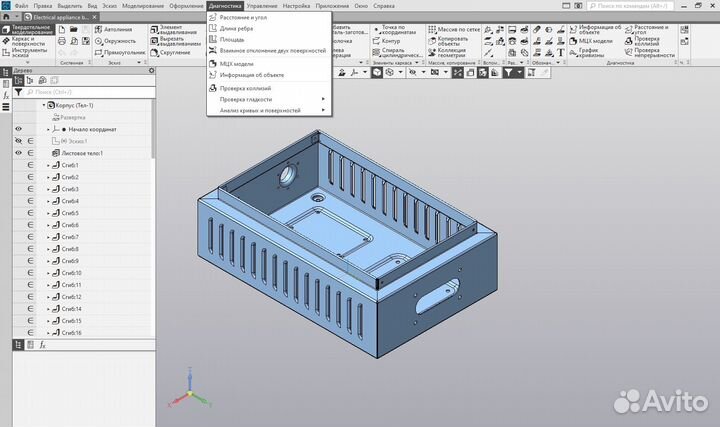This screenshot has width=720, height=427.
Task: Open Коллекция геометрии tool
Action: [x=447, y=53]
